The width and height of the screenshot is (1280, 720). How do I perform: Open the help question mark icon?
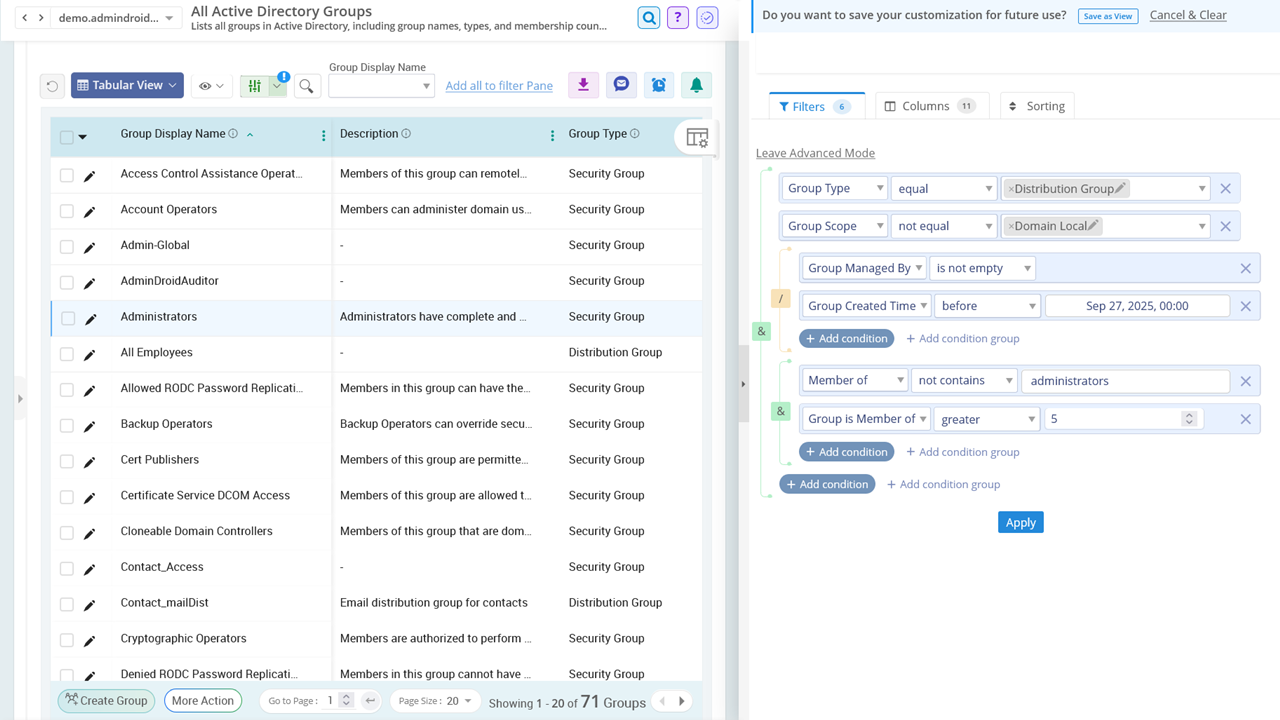click(x=677, y=18)
